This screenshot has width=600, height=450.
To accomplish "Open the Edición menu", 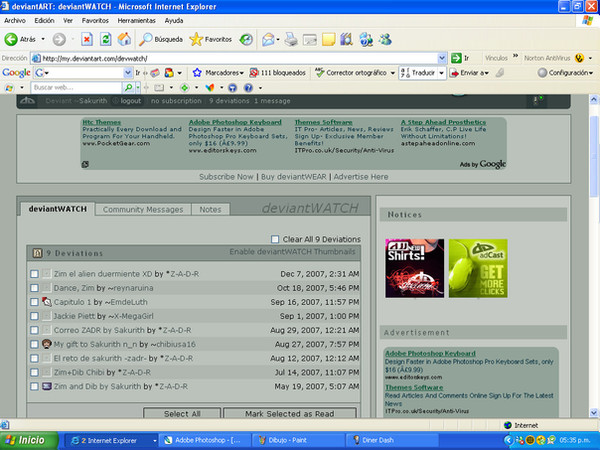I will click(x=44, y=21).
